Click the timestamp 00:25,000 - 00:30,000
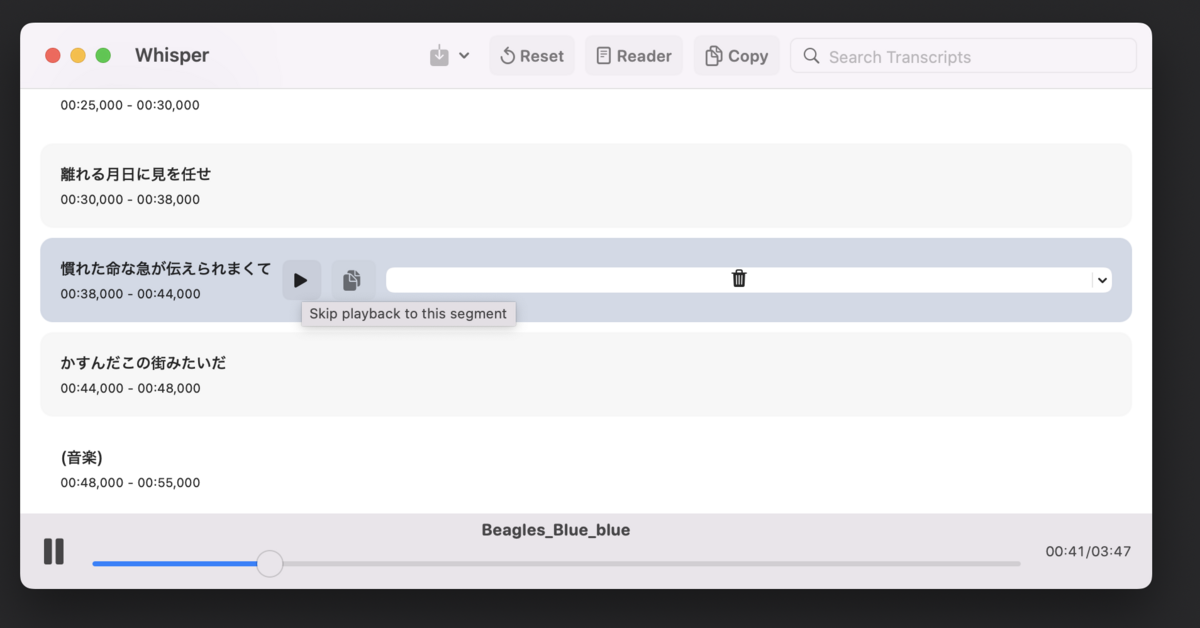 tap(130, 105)
